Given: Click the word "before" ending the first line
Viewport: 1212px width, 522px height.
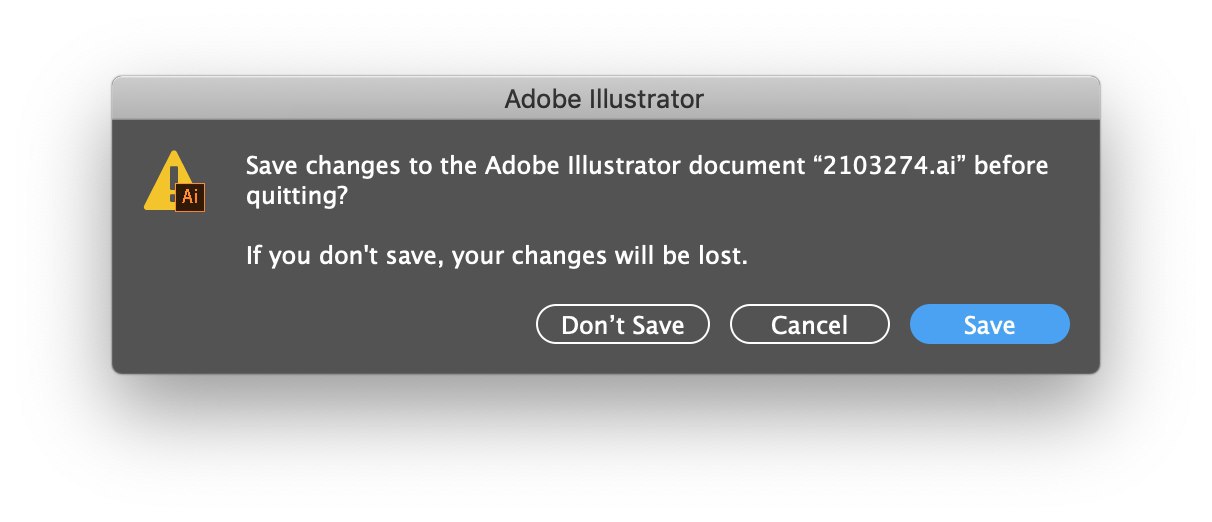Looking at the screenshot, I should coord(1010,165).
